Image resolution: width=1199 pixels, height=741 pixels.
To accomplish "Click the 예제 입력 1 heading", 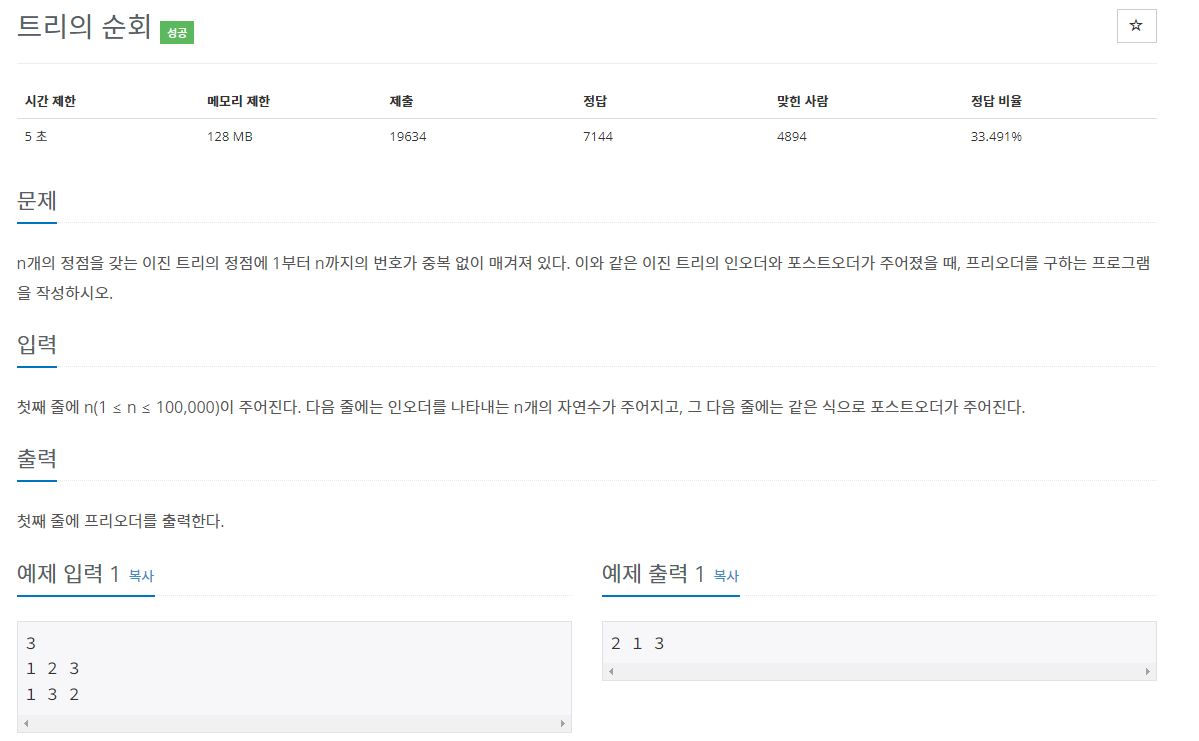I will (68, 574).
